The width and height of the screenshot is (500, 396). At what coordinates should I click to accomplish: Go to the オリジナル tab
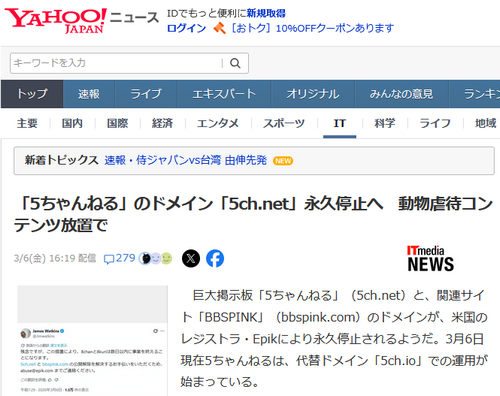point(313,94)
